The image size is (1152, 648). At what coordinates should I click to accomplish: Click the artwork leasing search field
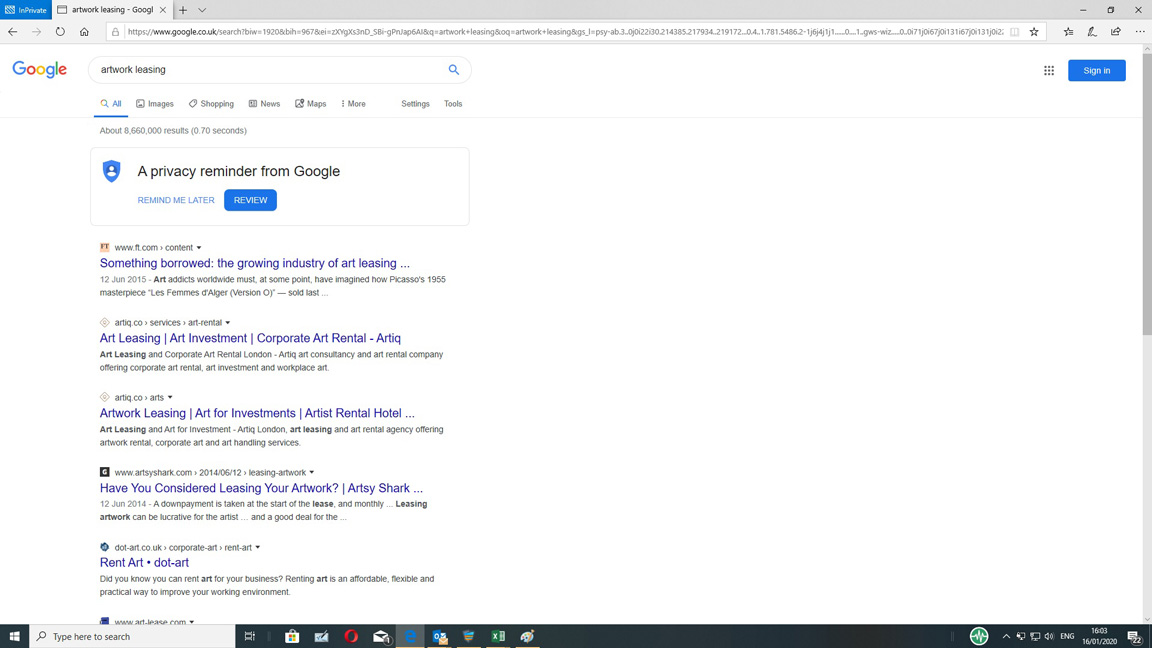coord(270,70)
